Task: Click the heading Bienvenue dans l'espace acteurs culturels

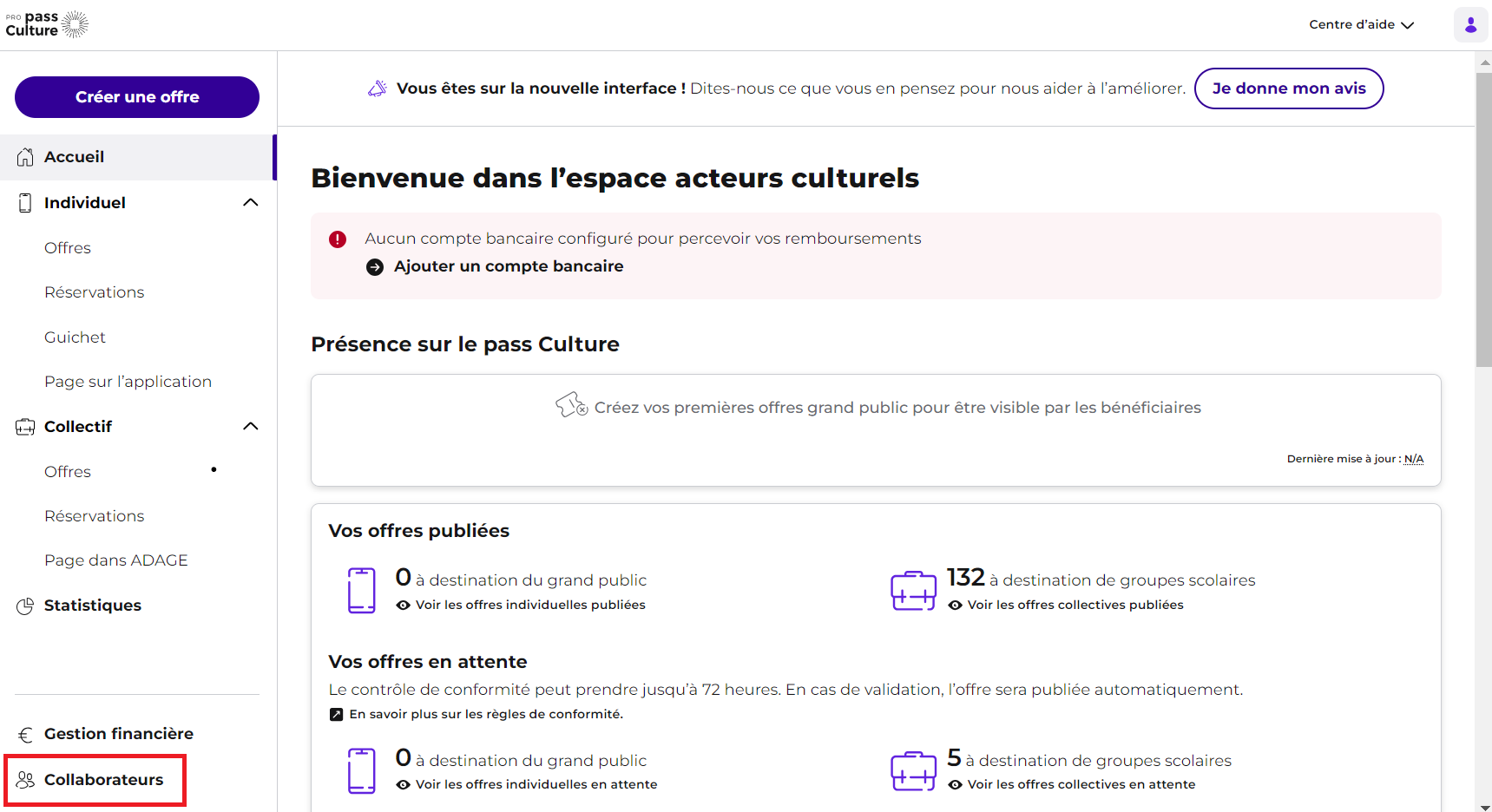Action: click(x=615, y=178)
